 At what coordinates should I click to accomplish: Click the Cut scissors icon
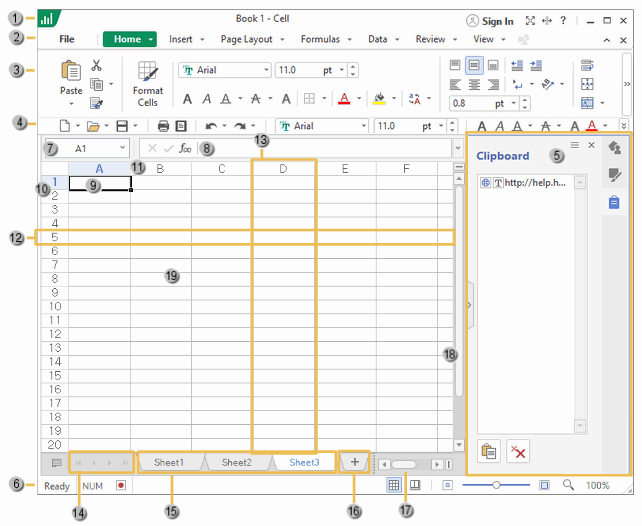click(x=96, y=65)
